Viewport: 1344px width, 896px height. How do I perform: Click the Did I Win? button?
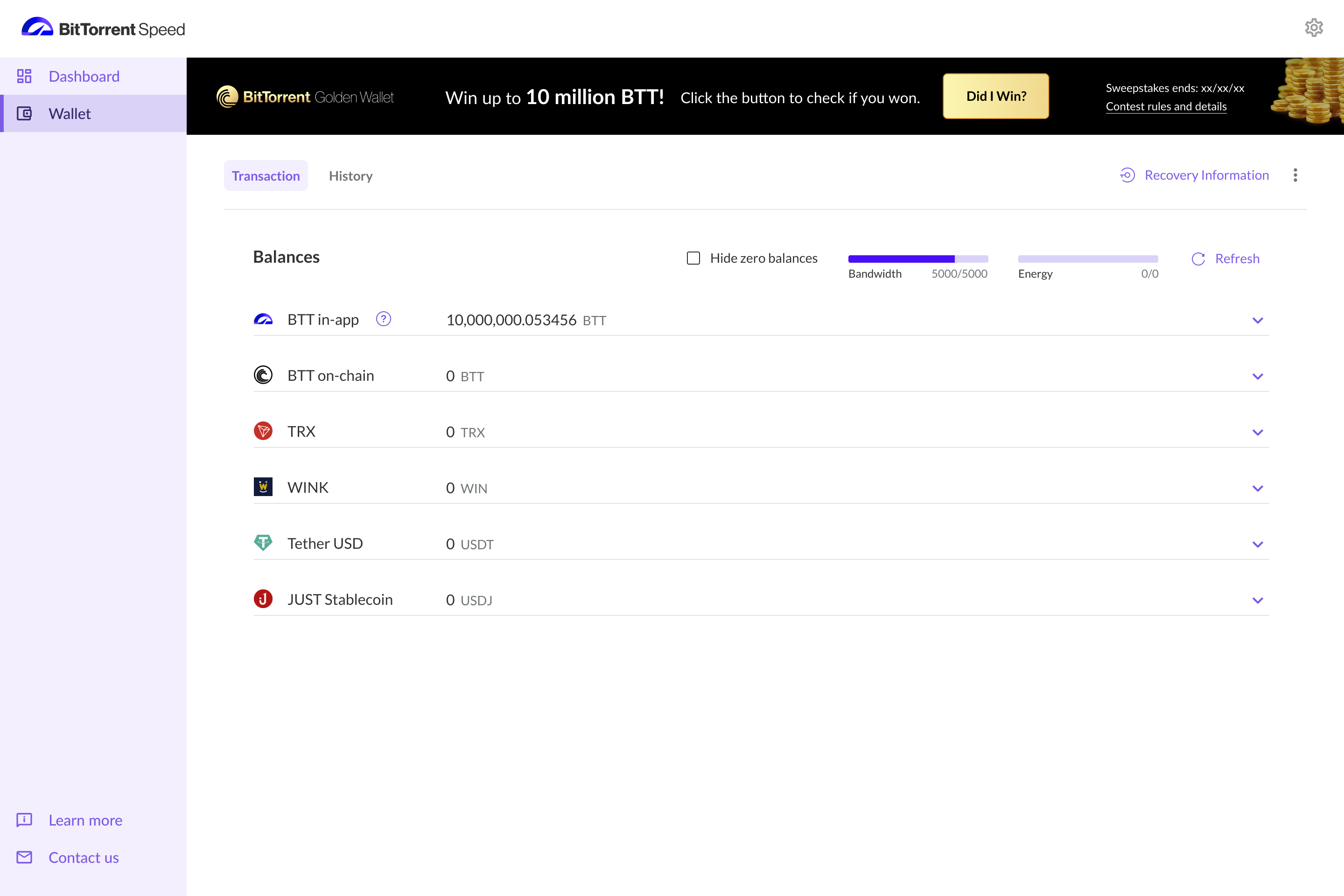pyautogui.click(x=995, y=95)
